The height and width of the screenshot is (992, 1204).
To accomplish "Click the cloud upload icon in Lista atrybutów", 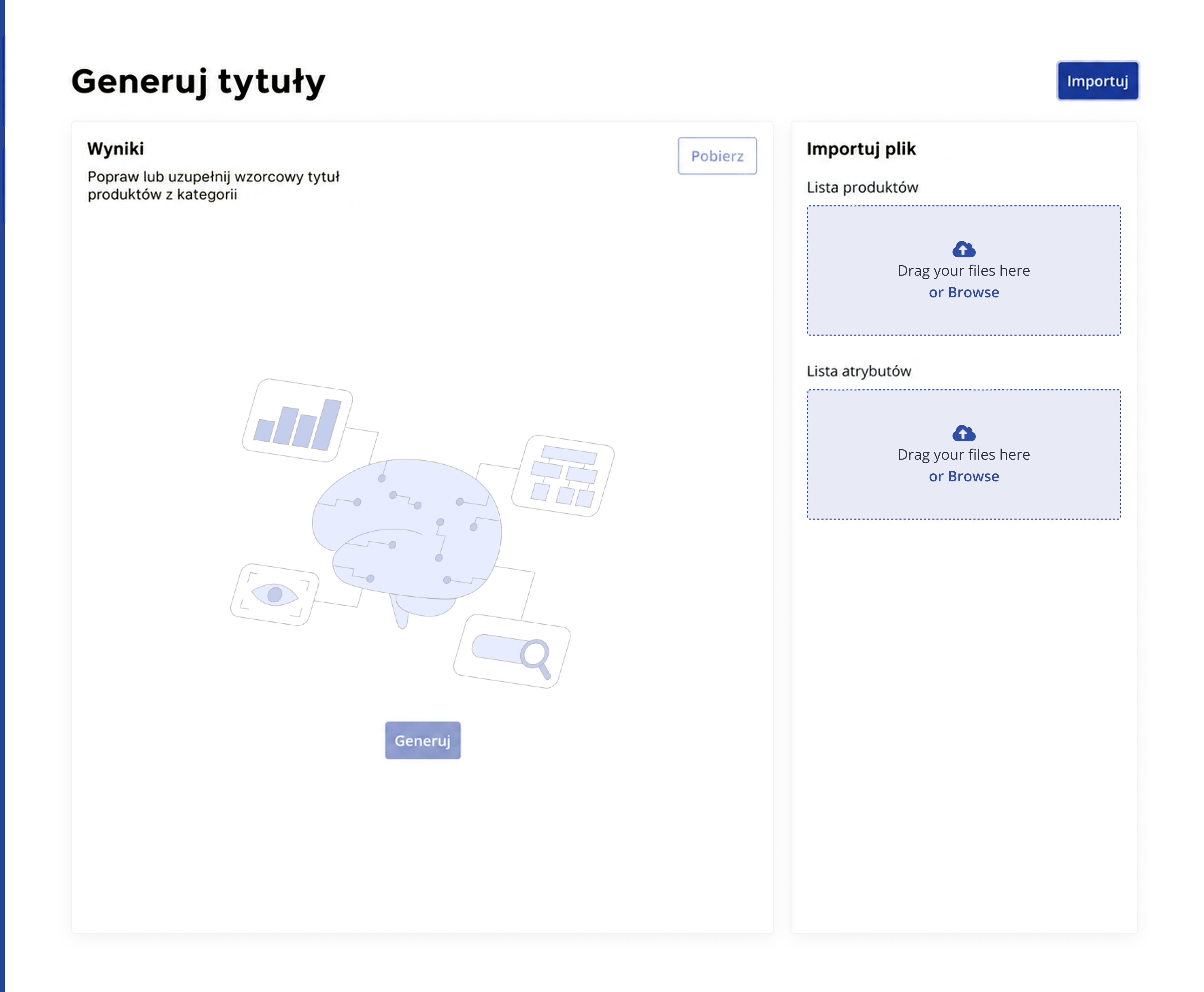I will (x=963, y=433).
